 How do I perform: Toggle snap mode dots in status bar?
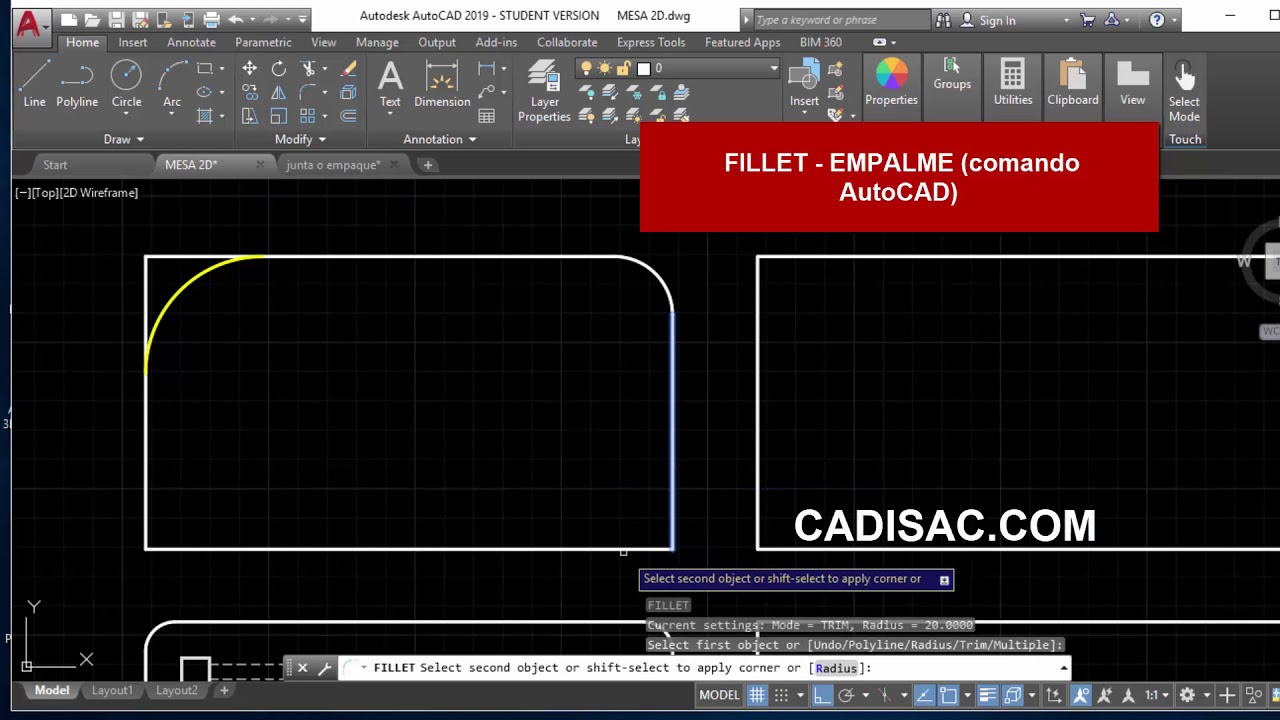[x=782, y=695]
